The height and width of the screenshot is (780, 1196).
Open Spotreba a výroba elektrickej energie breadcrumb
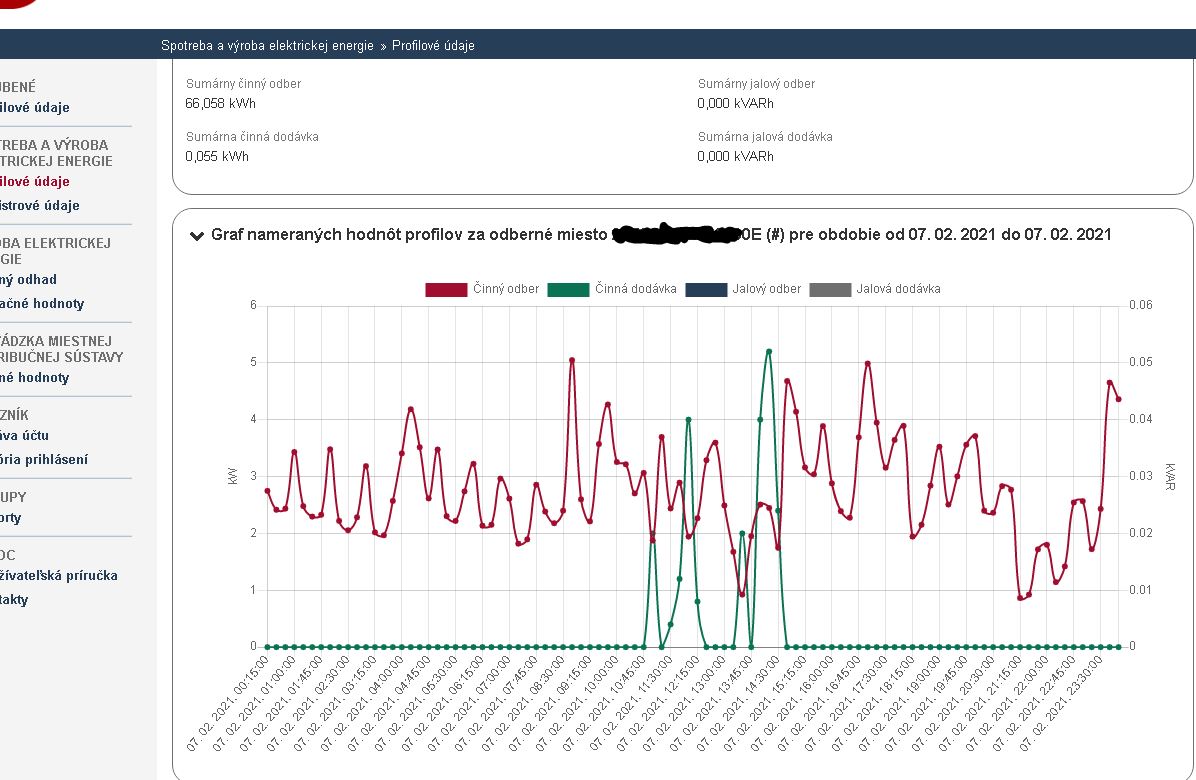coord(267,46)
